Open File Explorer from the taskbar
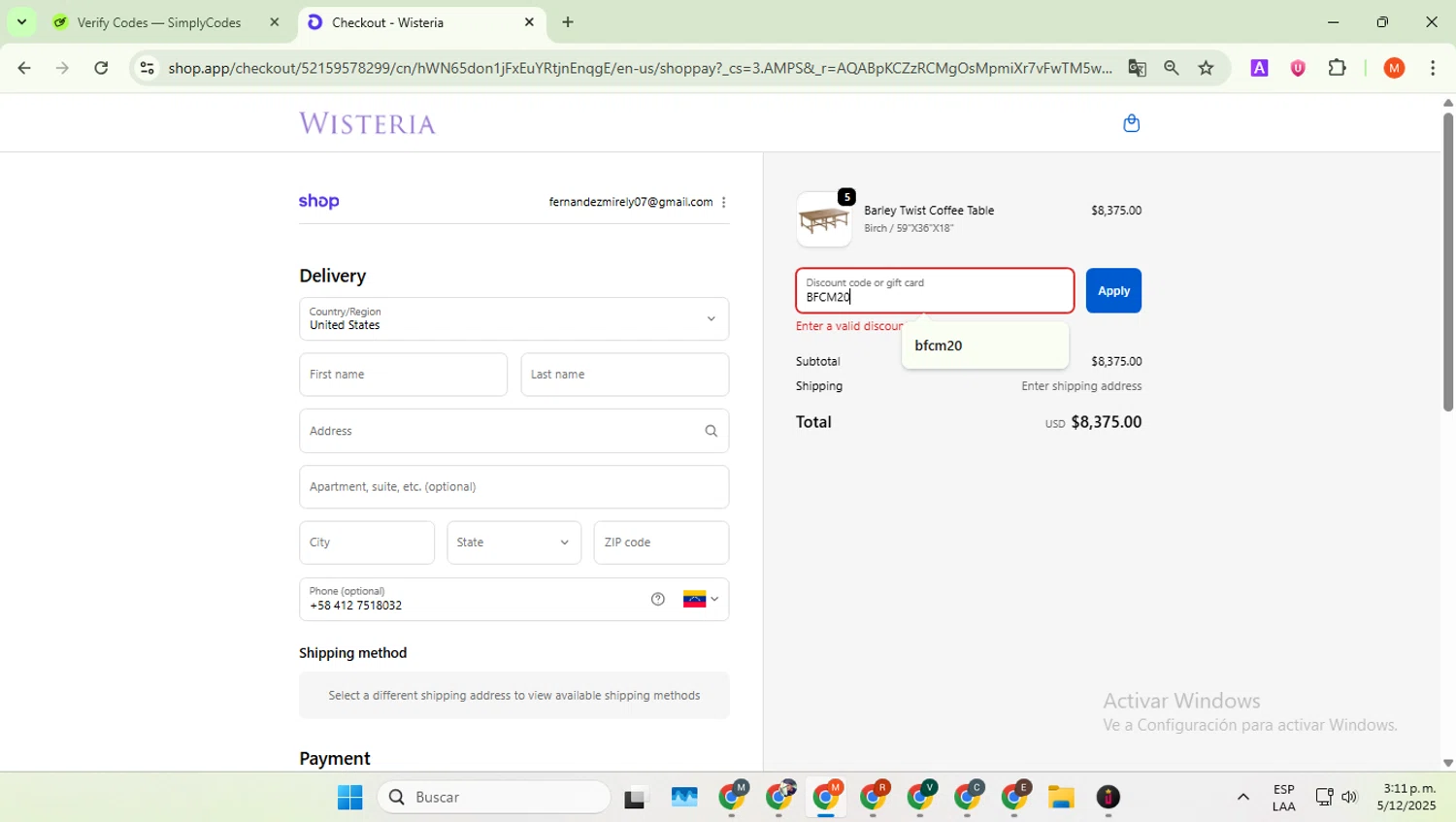The width and height of the screenshot is (1456, 822). [1061, 798]
